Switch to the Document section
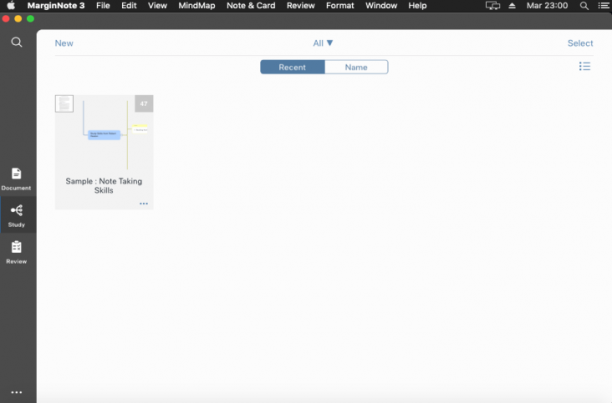Viewport: 612px width, 403px height. click(x=16, y=179)
